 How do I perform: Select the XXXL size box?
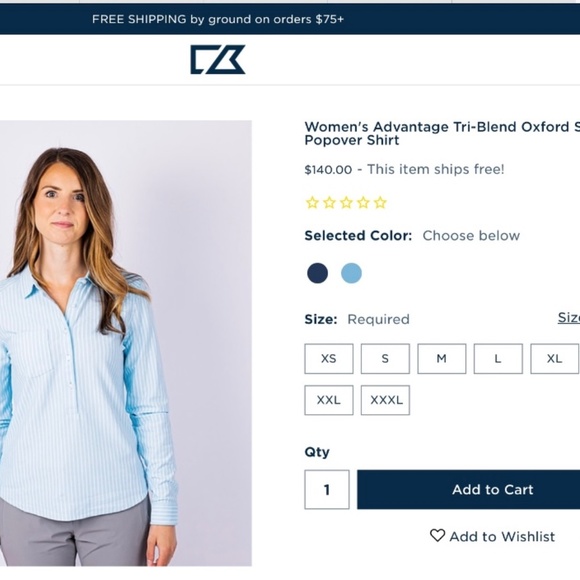(385, 400)
